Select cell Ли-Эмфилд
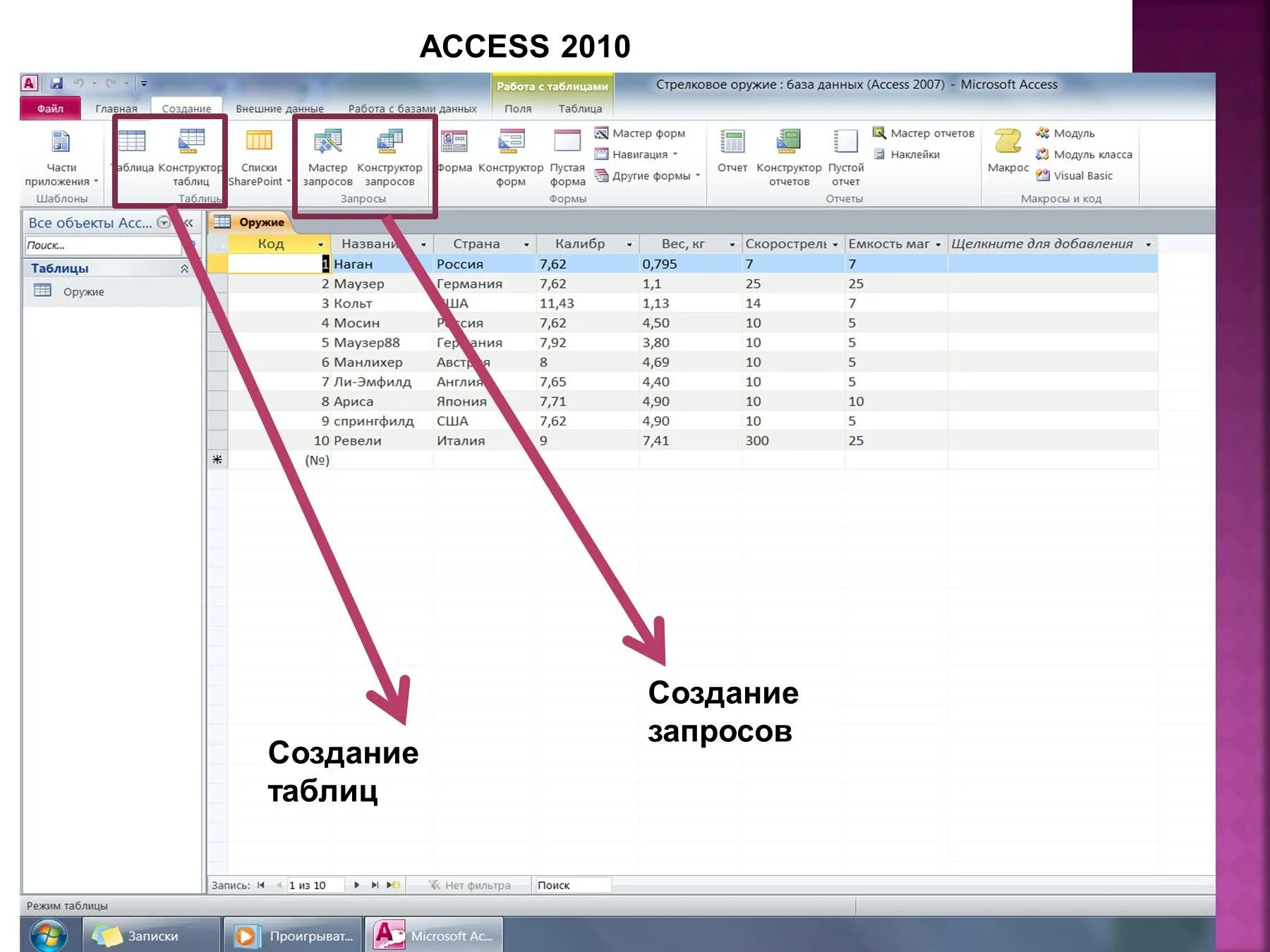 (x=381, y=382)
